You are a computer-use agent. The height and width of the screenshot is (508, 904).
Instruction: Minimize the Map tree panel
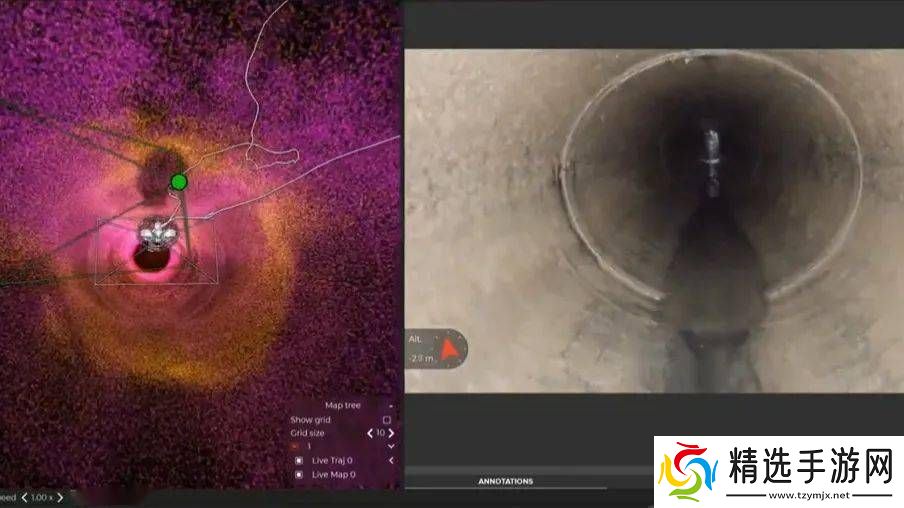390,406
